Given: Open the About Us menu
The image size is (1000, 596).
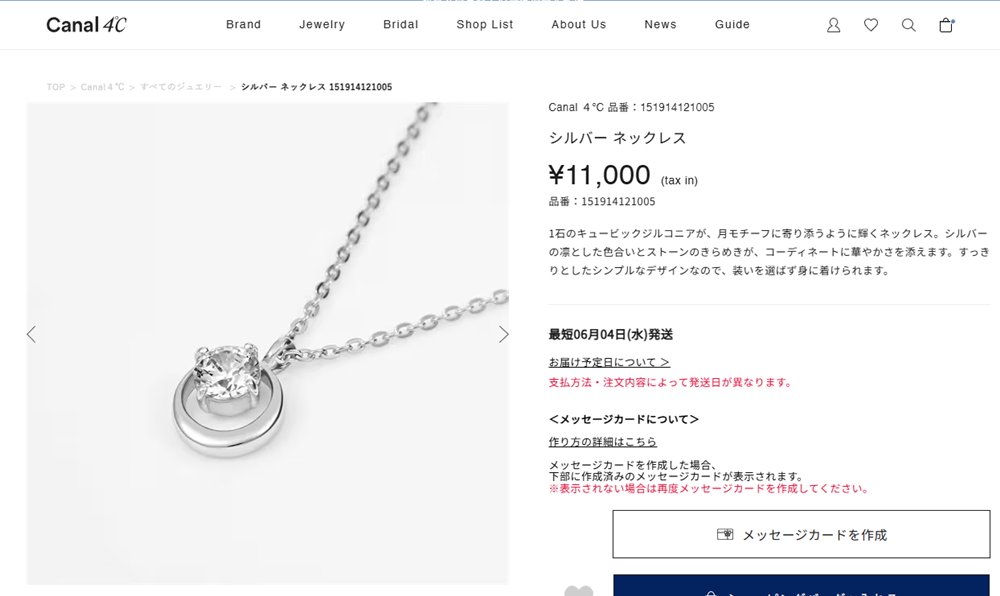Looking at the screenshot, I should click(x=578, y=24).
